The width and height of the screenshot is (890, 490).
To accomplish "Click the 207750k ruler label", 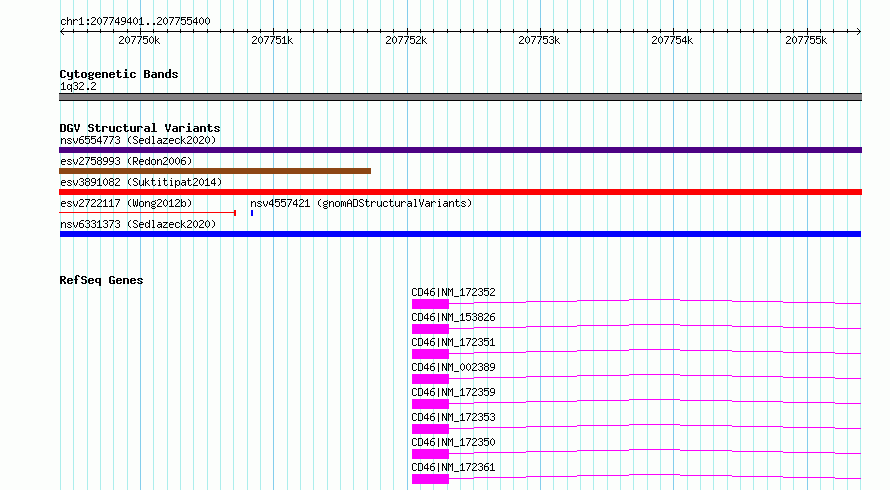I will click(x=139, y=40).
